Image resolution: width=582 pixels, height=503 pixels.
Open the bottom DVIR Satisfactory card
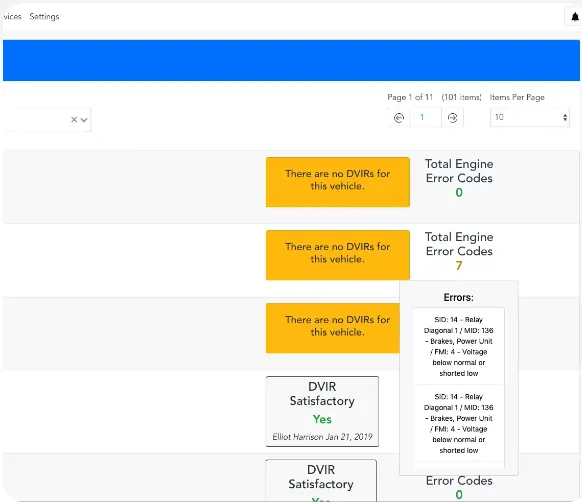(321, 480)
